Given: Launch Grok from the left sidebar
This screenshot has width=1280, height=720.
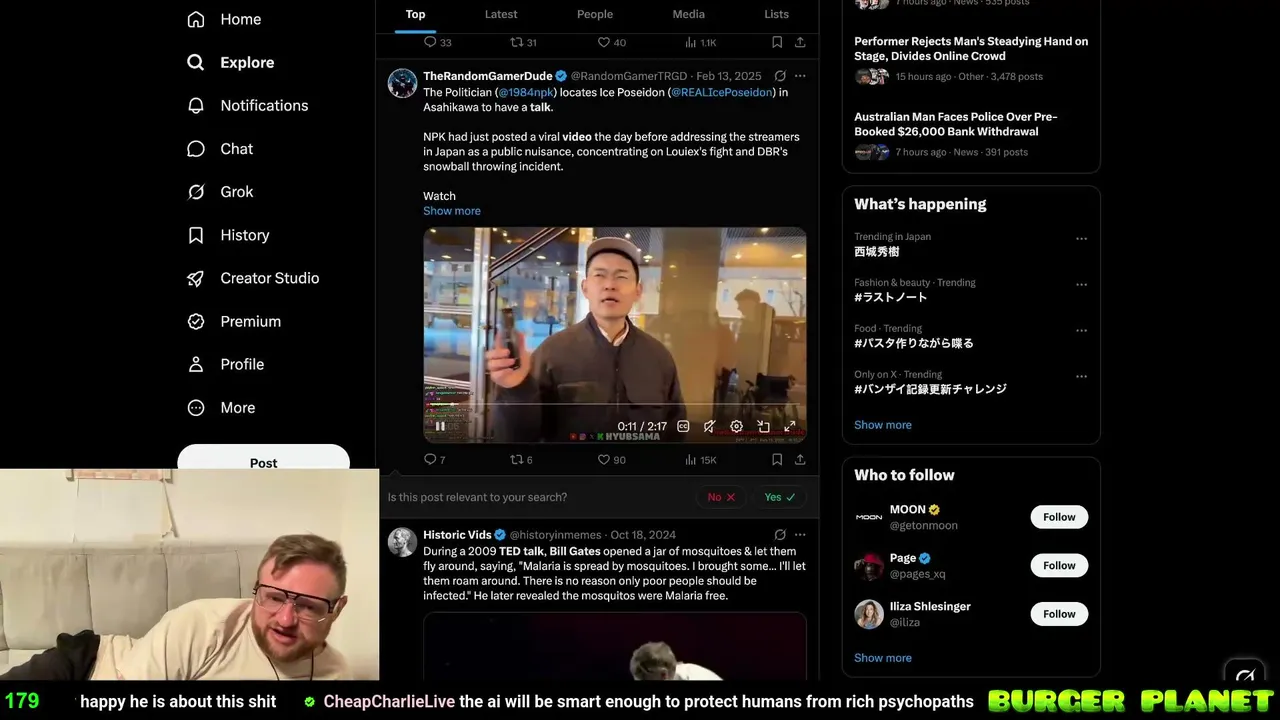Looking at the screenshot, I should 220,191.
